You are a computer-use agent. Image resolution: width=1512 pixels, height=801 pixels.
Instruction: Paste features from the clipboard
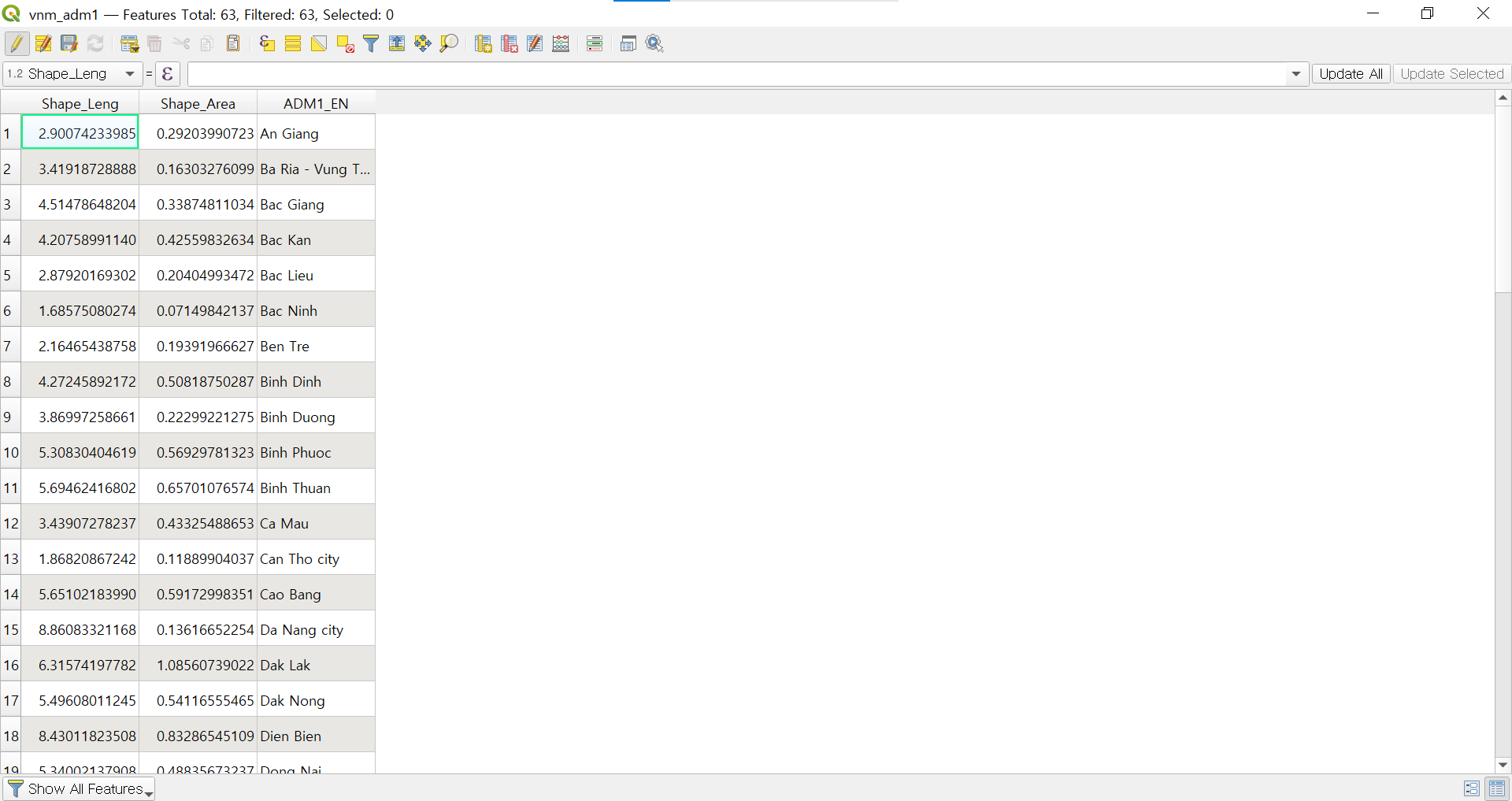point(233,44)
